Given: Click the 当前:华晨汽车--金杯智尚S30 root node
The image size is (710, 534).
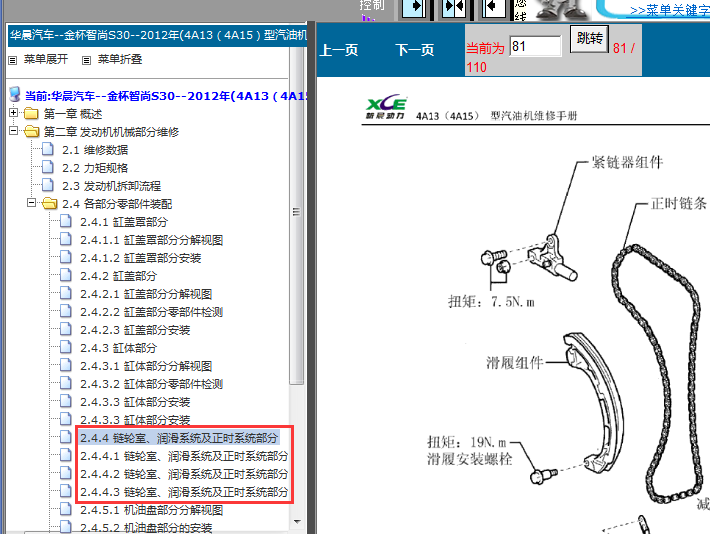Looking at the screenshot, I should (166, 96).
